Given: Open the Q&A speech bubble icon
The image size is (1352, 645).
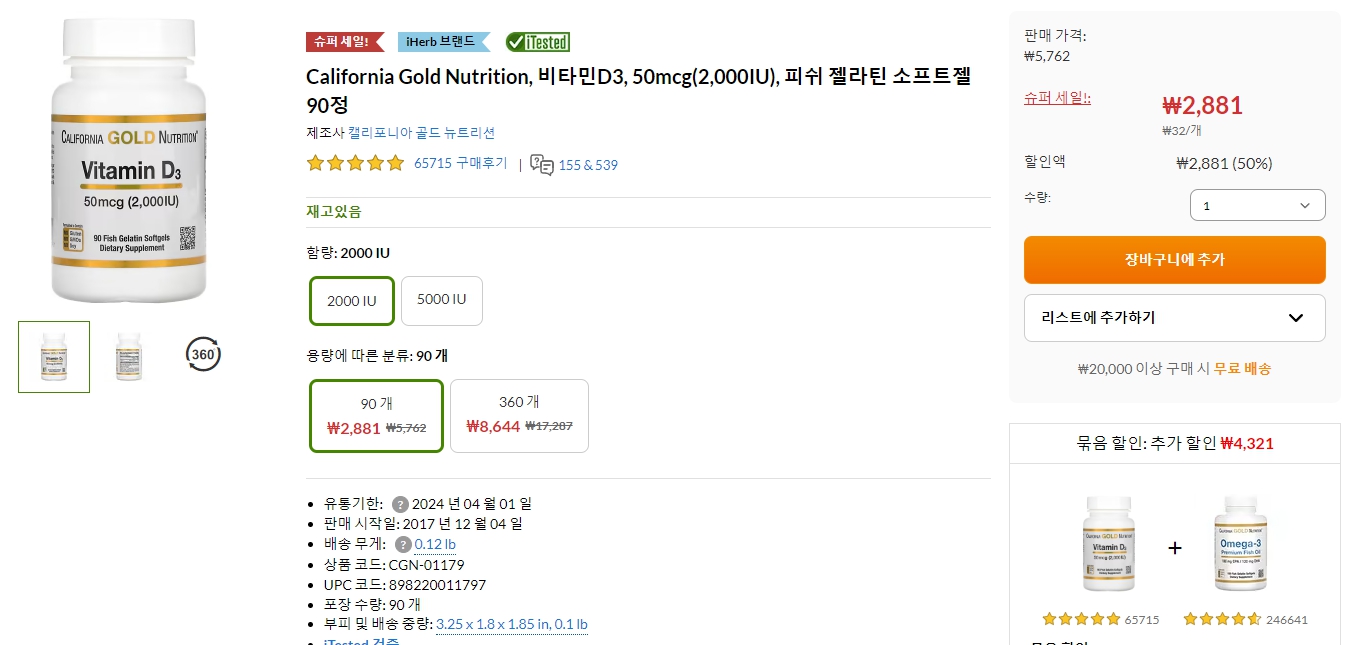Looking at the screenshot, I should point(541,166).
